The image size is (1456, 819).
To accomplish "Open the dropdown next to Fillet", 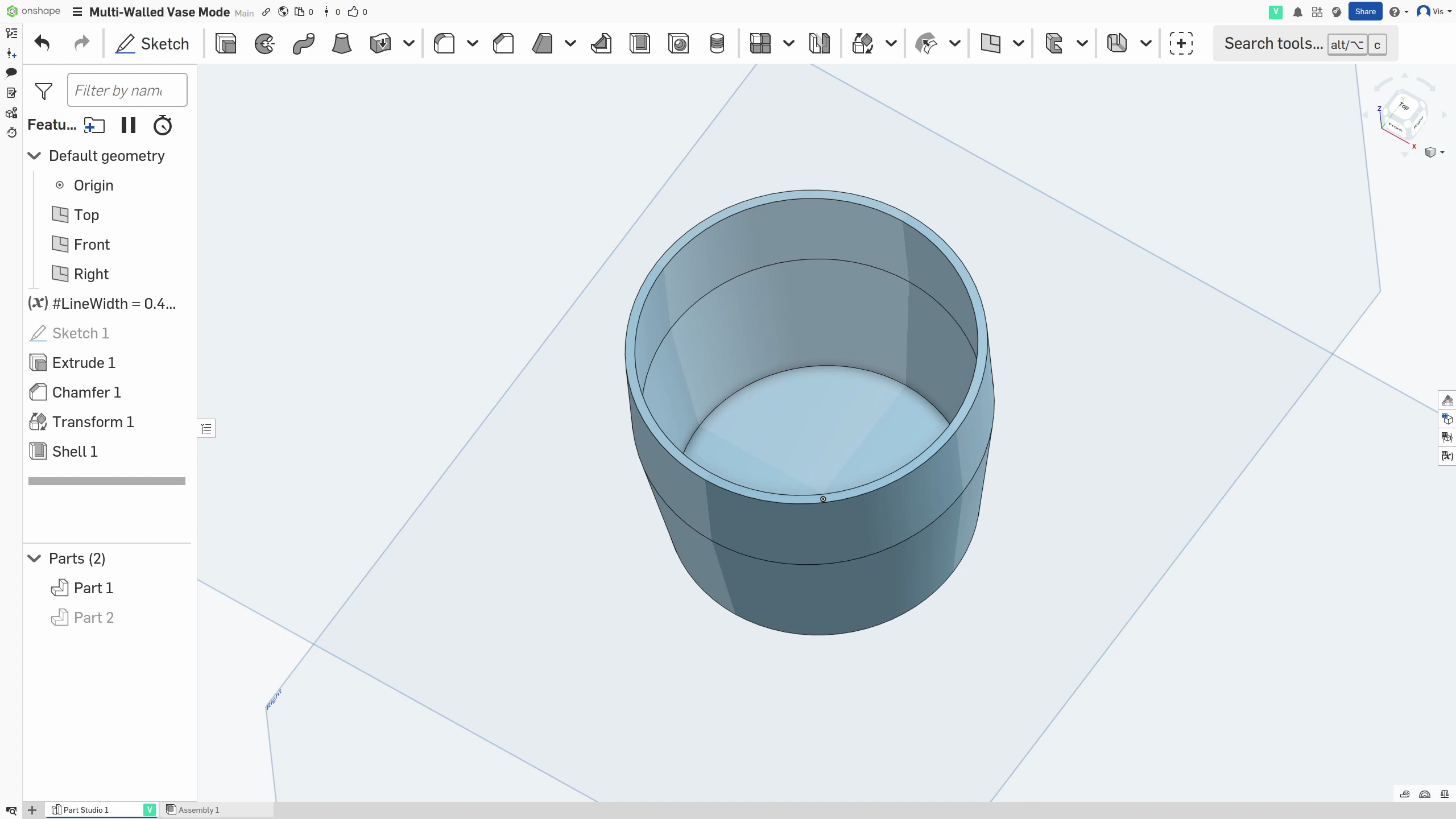I will [x=472, y=44].
